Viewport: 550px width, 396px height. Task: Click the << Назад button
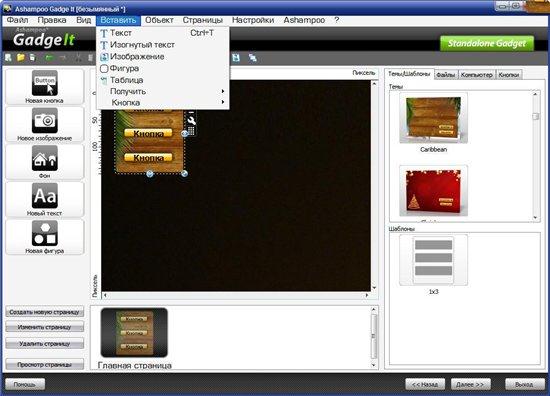[425, 384]
